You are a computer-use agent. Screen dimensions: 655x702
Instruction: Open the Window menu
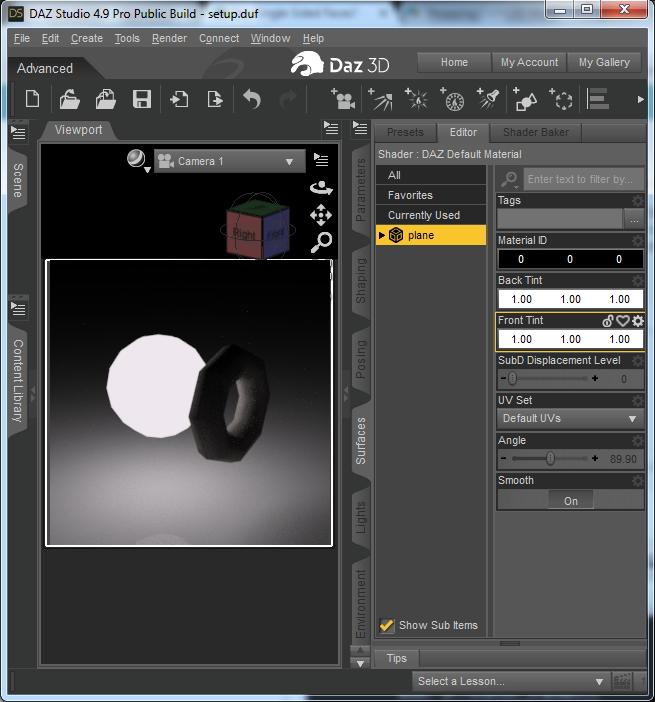click(x=270, y=39)
